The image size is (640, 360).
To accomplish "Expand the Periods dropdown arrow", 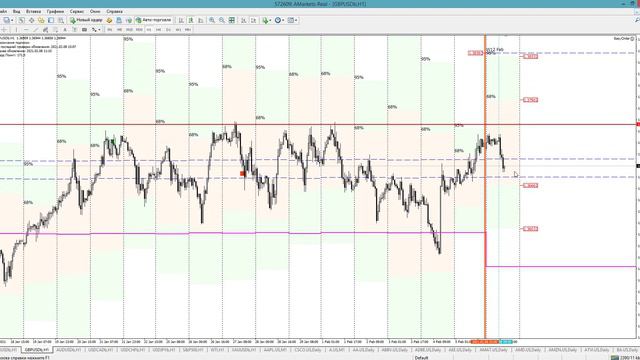I will 283,20.
